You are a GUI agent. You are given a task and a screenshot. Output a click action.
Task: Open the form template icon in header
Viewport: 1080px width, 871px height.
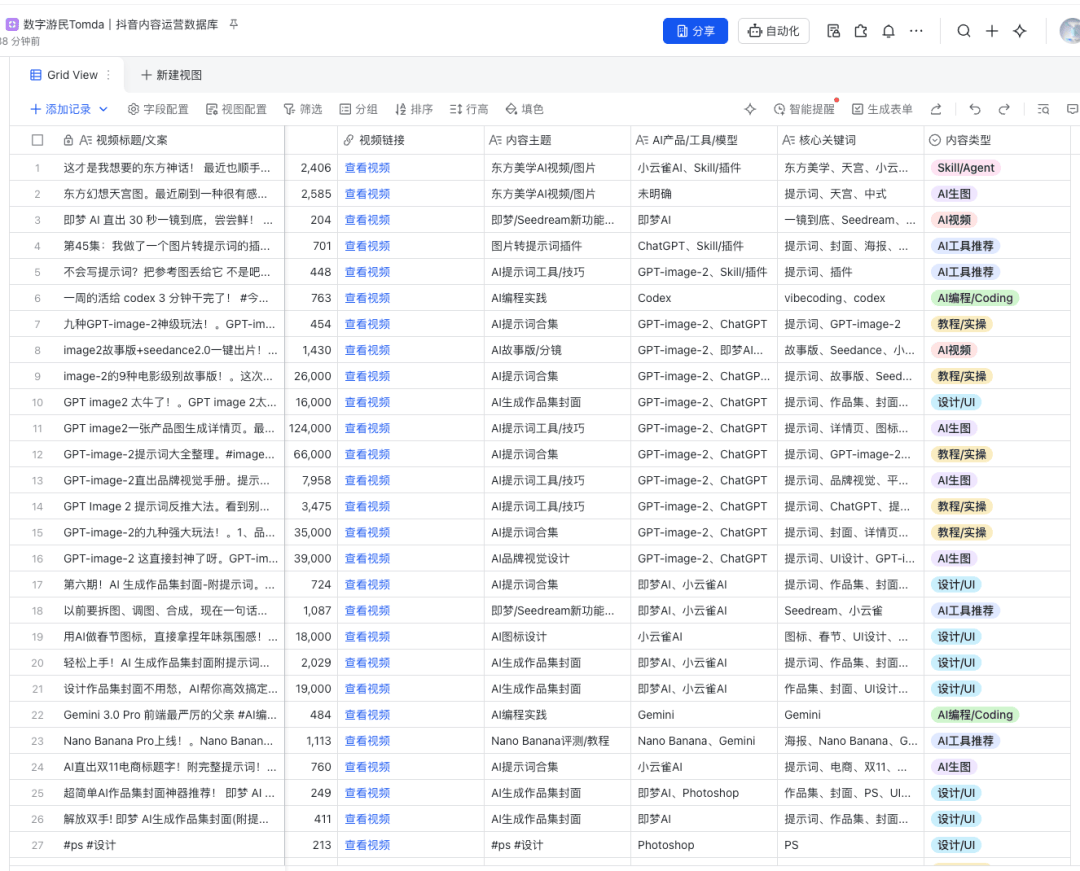[x=833, y=31]
